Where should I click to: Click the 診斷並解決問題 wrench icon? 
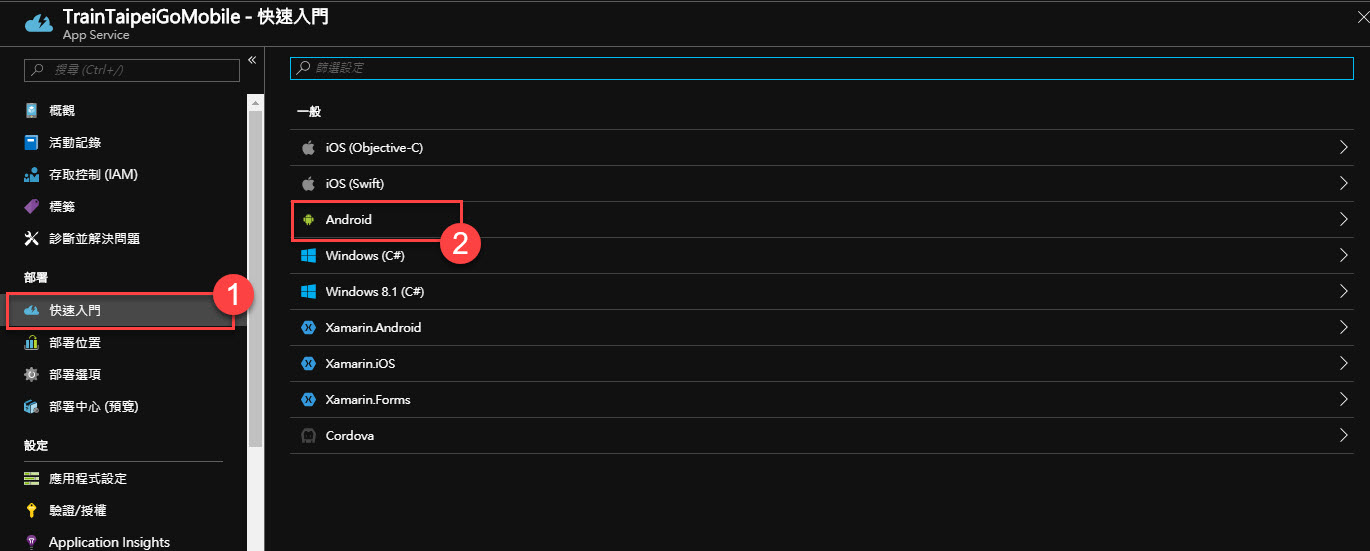(31, 239)
